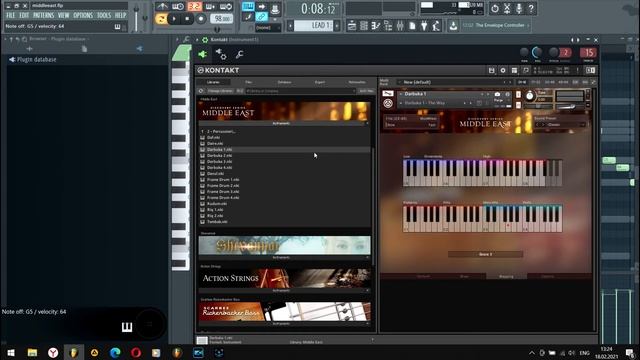Click the step editing arrow icon
640x360 pixels.
coord(262,7)
